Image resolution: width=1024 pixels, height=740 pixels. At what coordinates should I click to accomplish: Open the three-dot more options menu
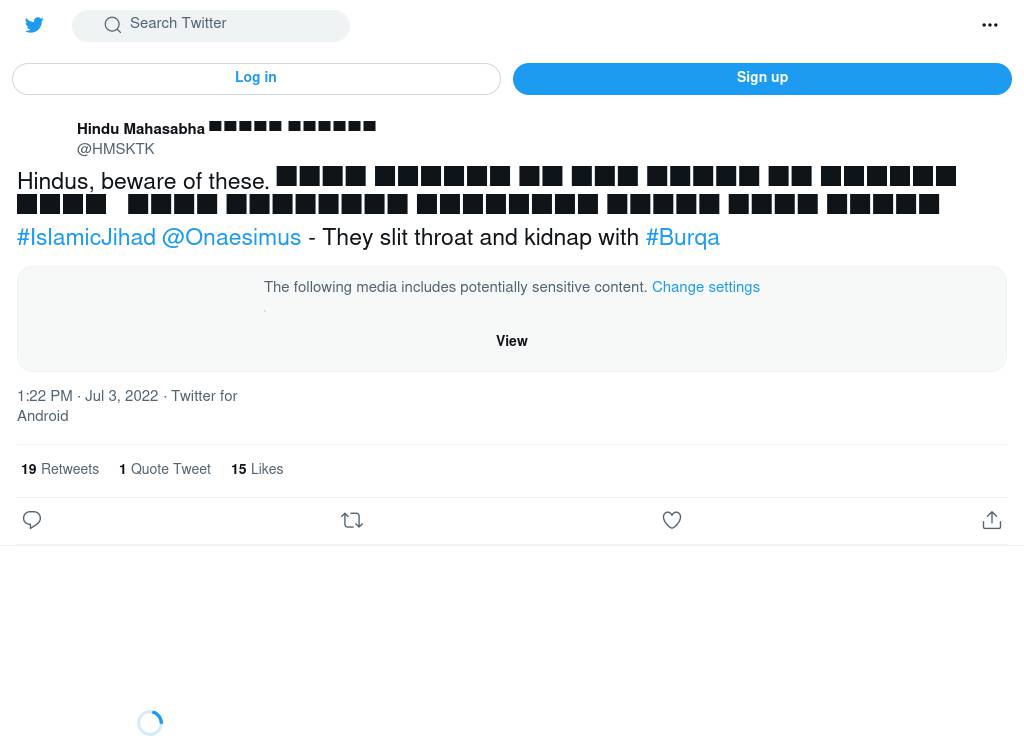point(989,25)
